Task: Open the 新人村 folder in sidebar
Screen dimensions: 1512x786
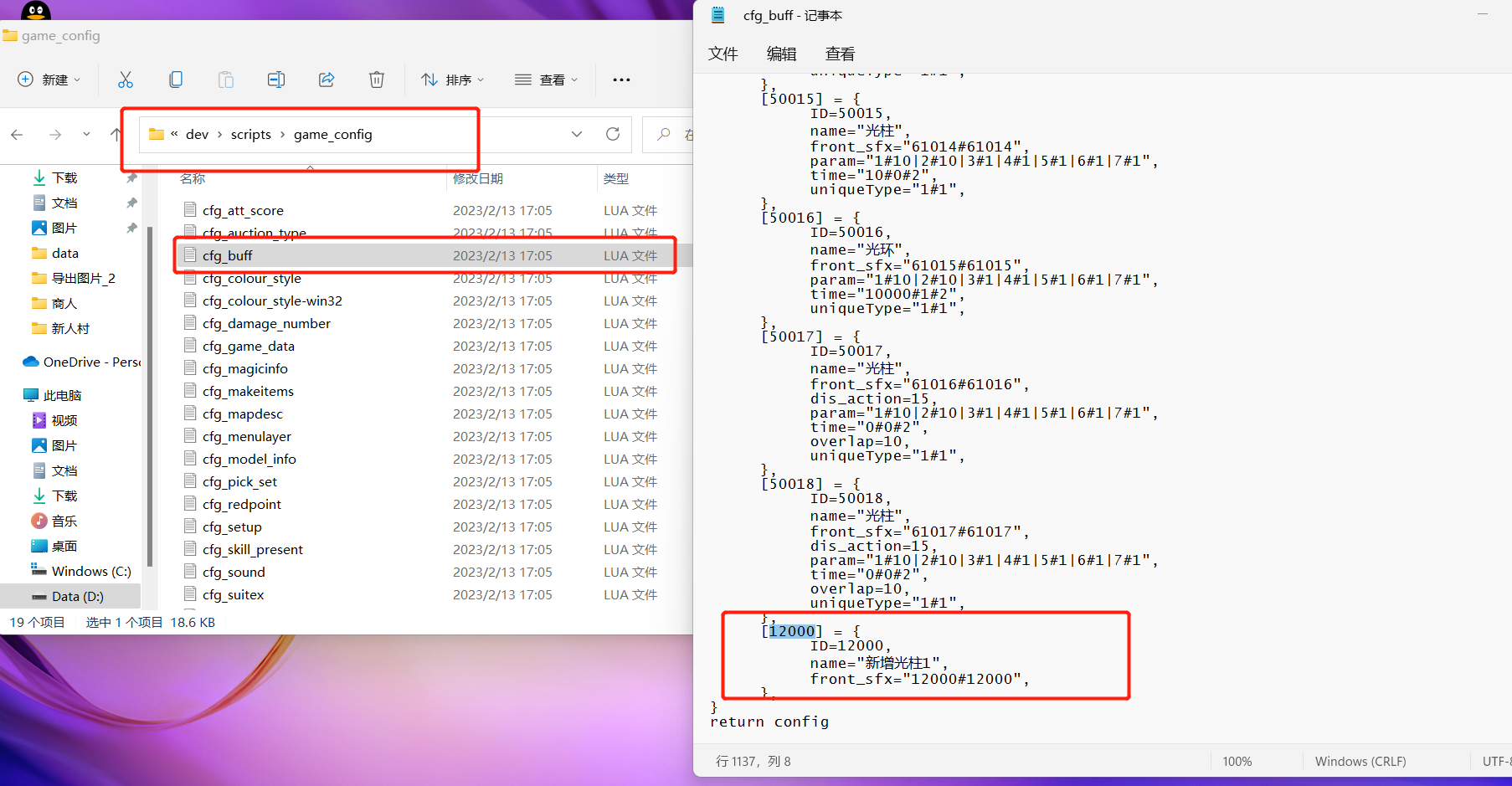Action: (70, 328)
